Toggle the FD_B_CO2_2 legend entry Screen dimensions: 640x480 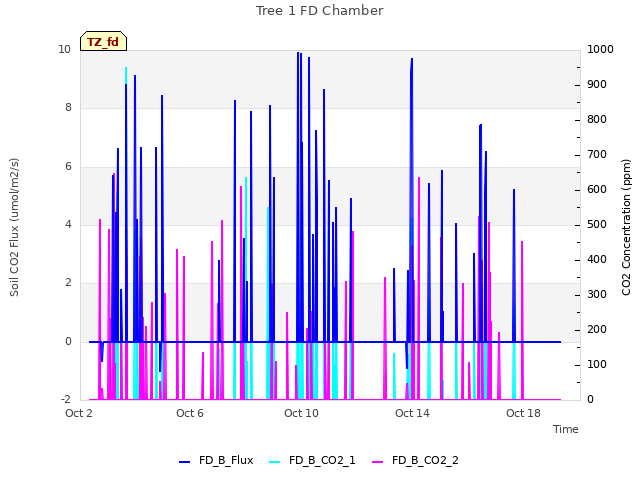click(x=415, y=460)
